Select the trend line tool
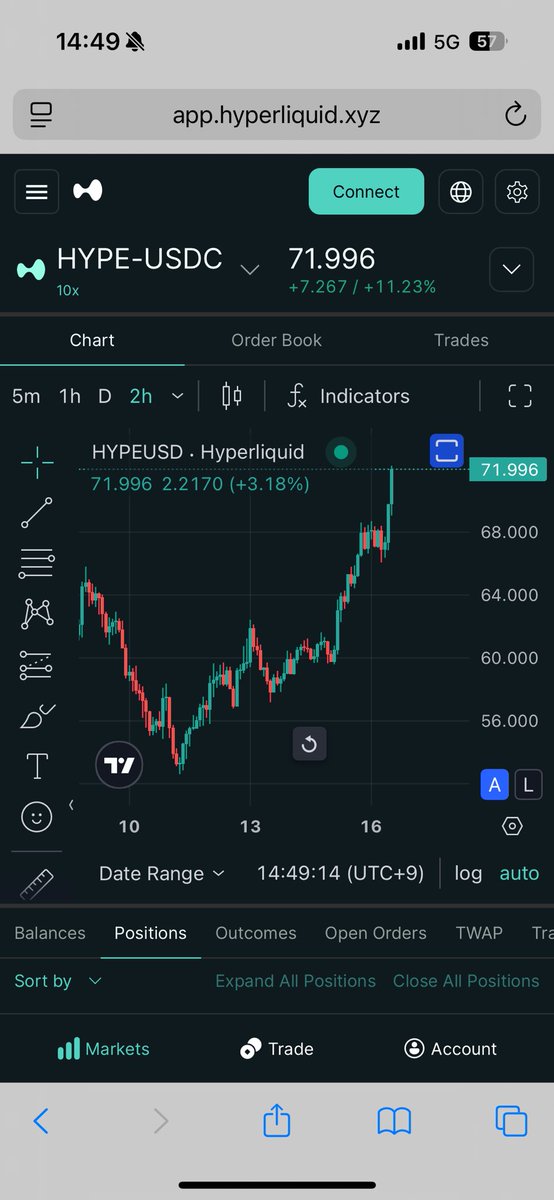 click(x=37, y=512)
